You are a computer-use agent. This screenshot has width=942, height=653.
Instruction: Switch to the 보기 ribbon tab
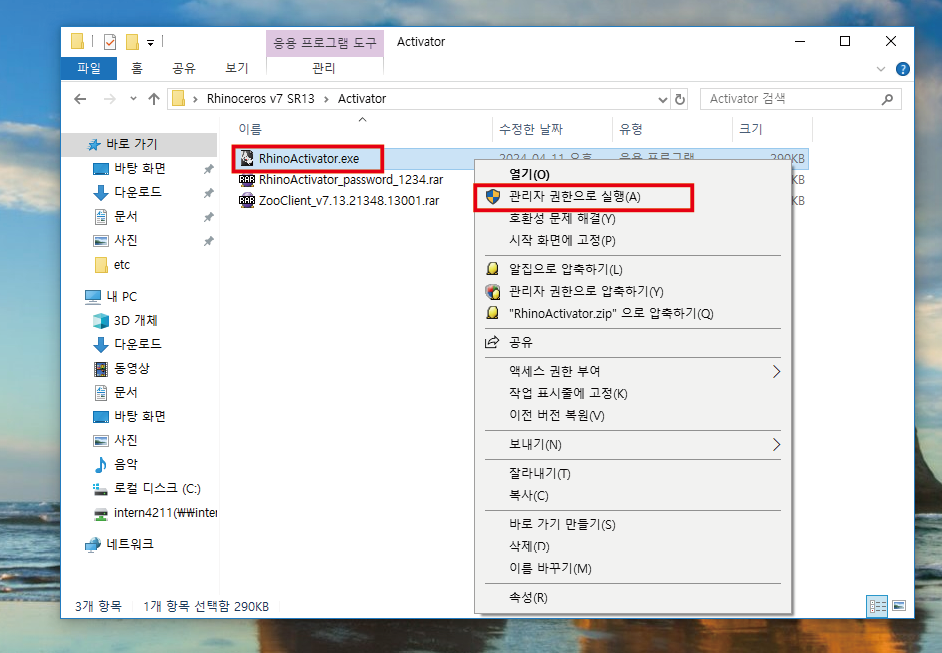click(x=237, y=68)
